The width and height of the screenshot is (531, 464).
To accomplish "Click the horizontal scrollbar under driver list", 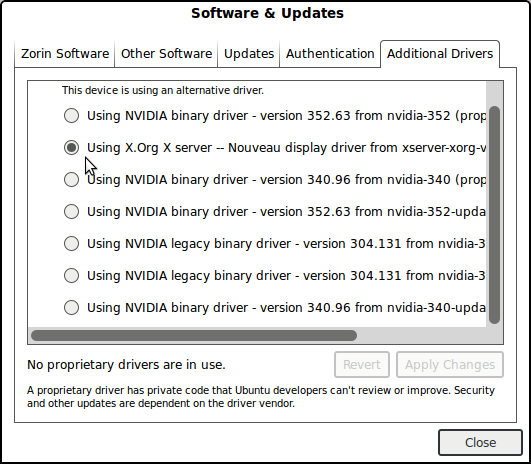I will coord(194,336).
